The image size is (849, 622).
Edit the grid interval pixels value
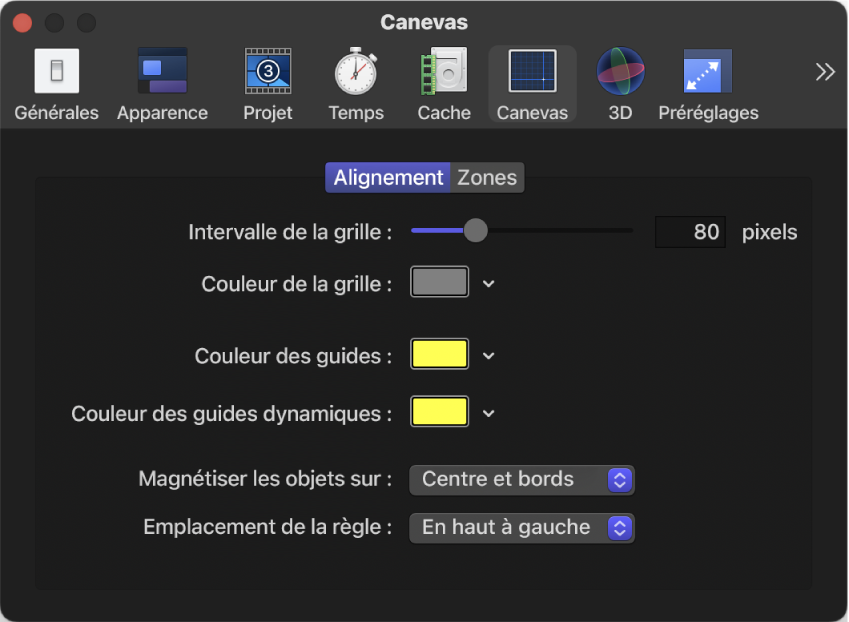690,231
